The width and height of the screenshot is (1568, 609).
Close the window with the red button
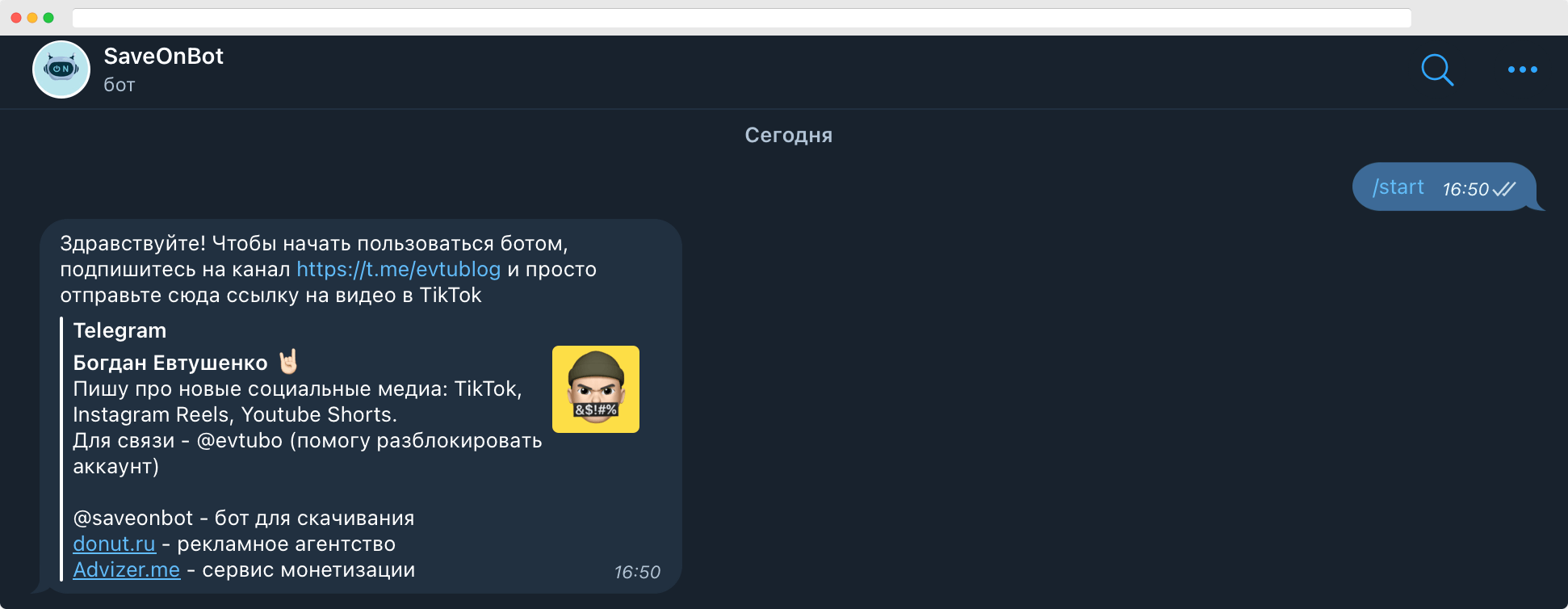(16, 18)
